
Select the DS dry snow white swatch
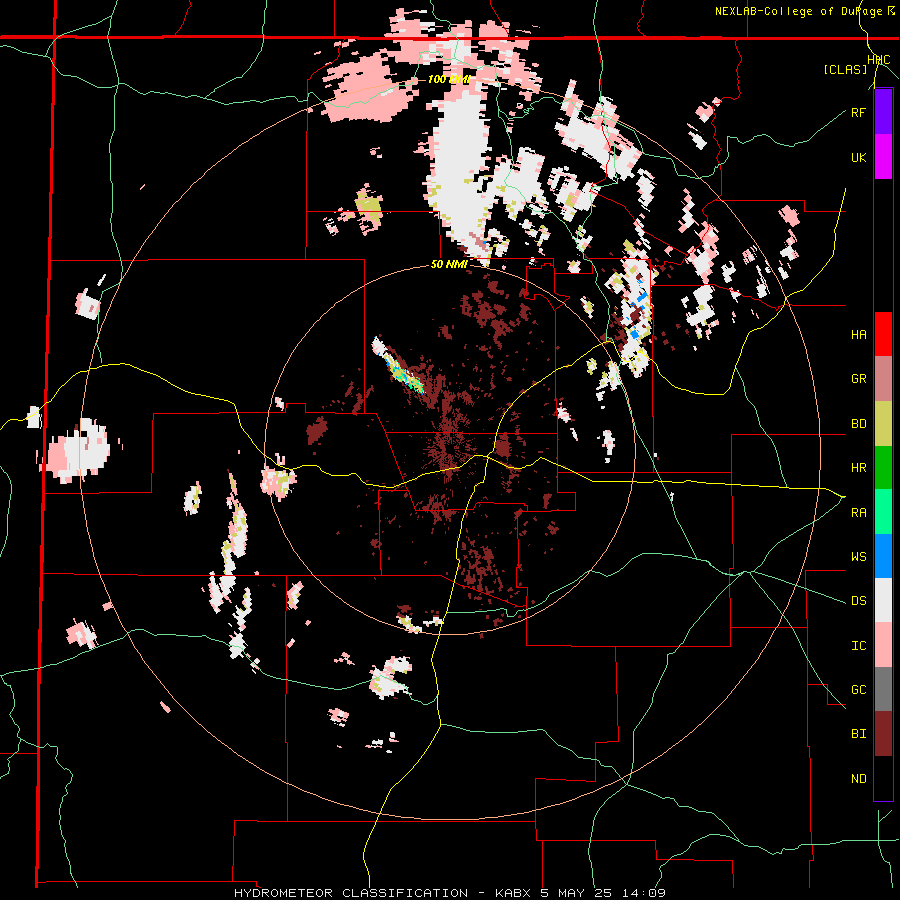[883, 600]
